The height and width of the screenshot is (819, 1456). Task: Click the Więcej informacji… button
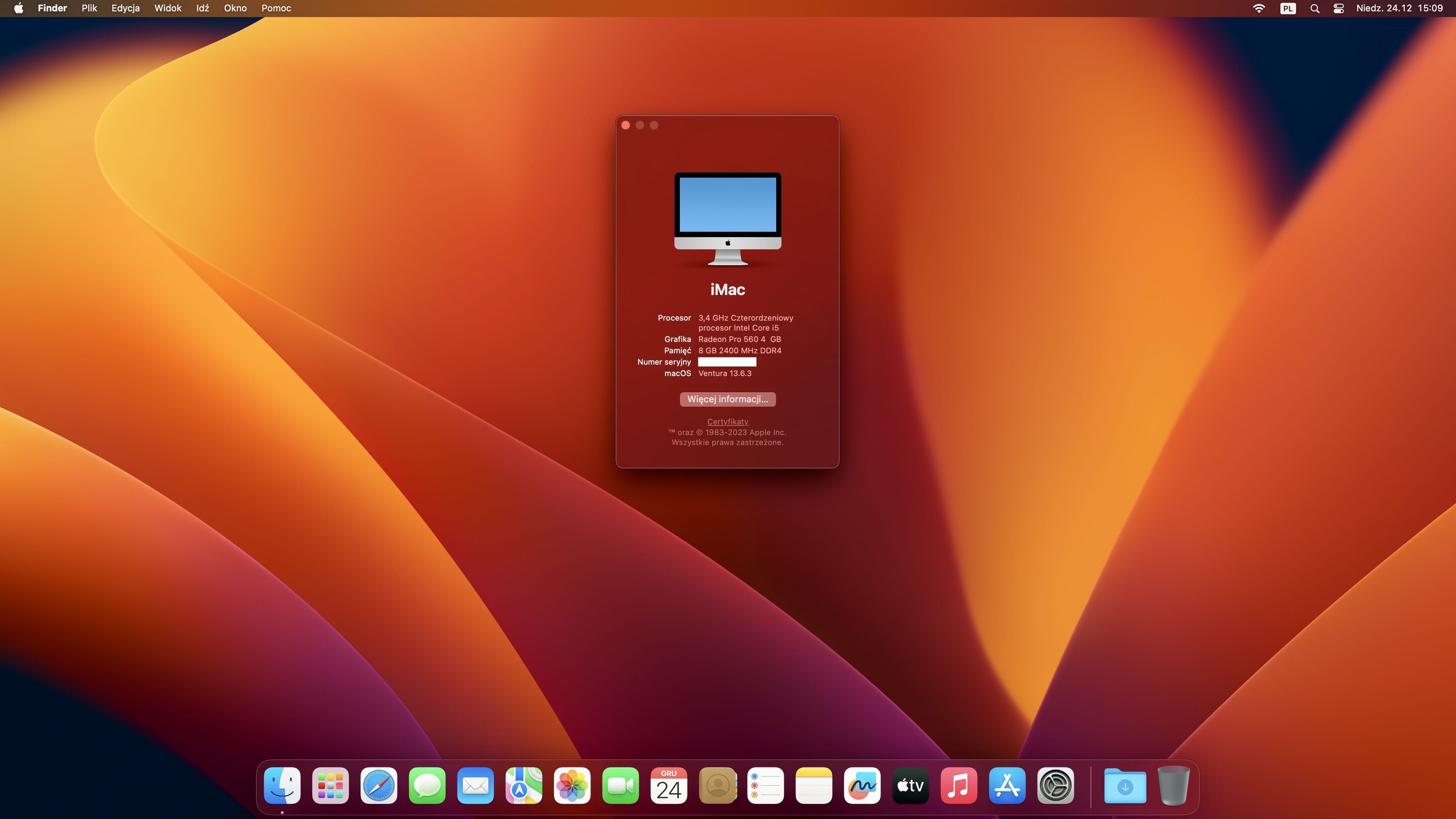pyautogui.click(x=727, y=399)
